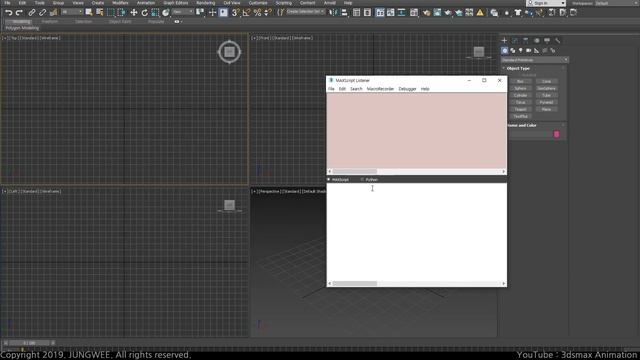Select the Helpers category in the Create panel
The image size is (640, 360).
coord(536,51)
